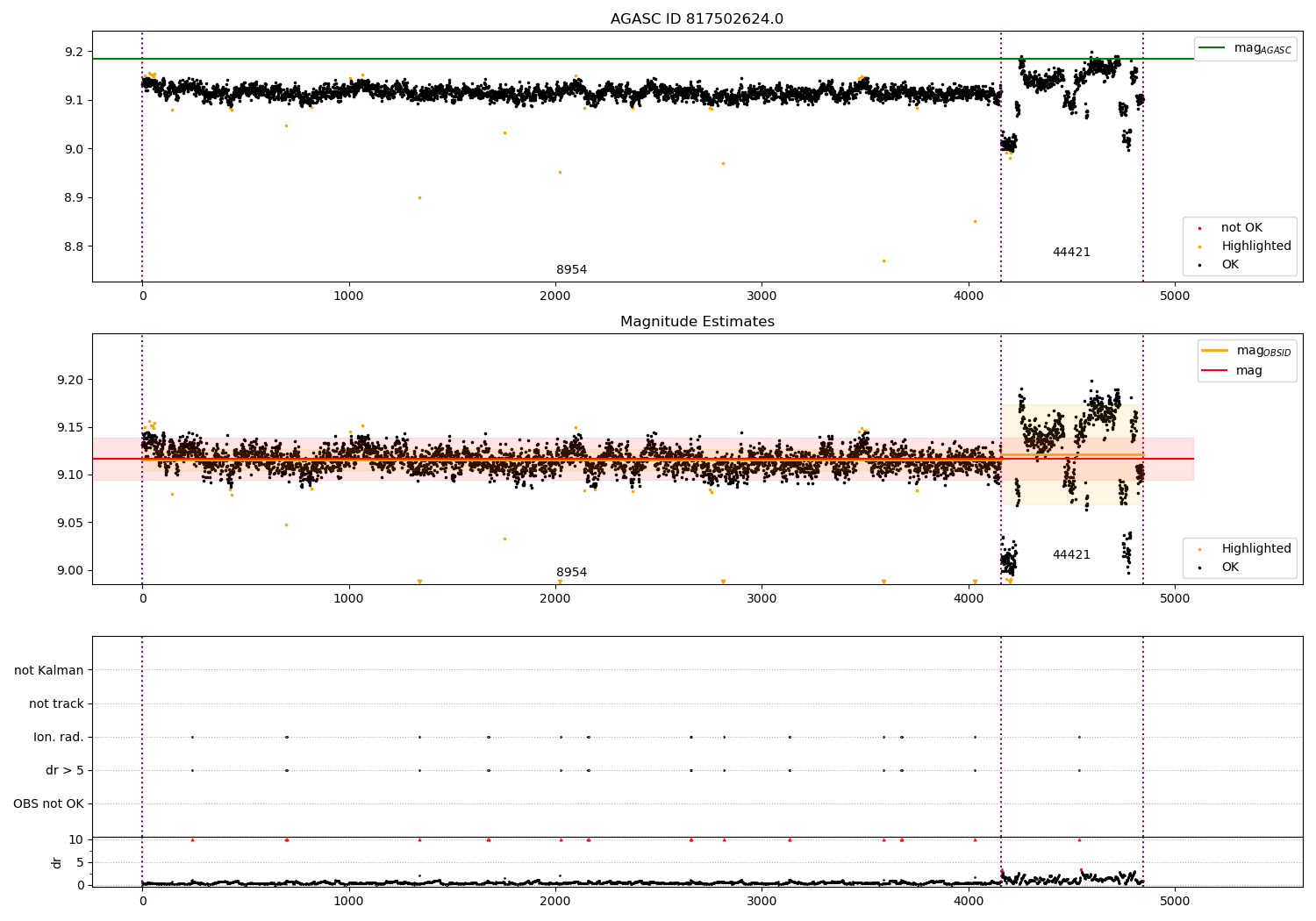Click the 'Highlighted' legend entry in middle plot
Viewport: 1316px width, 921px height.
click(x=1244, y=549)
